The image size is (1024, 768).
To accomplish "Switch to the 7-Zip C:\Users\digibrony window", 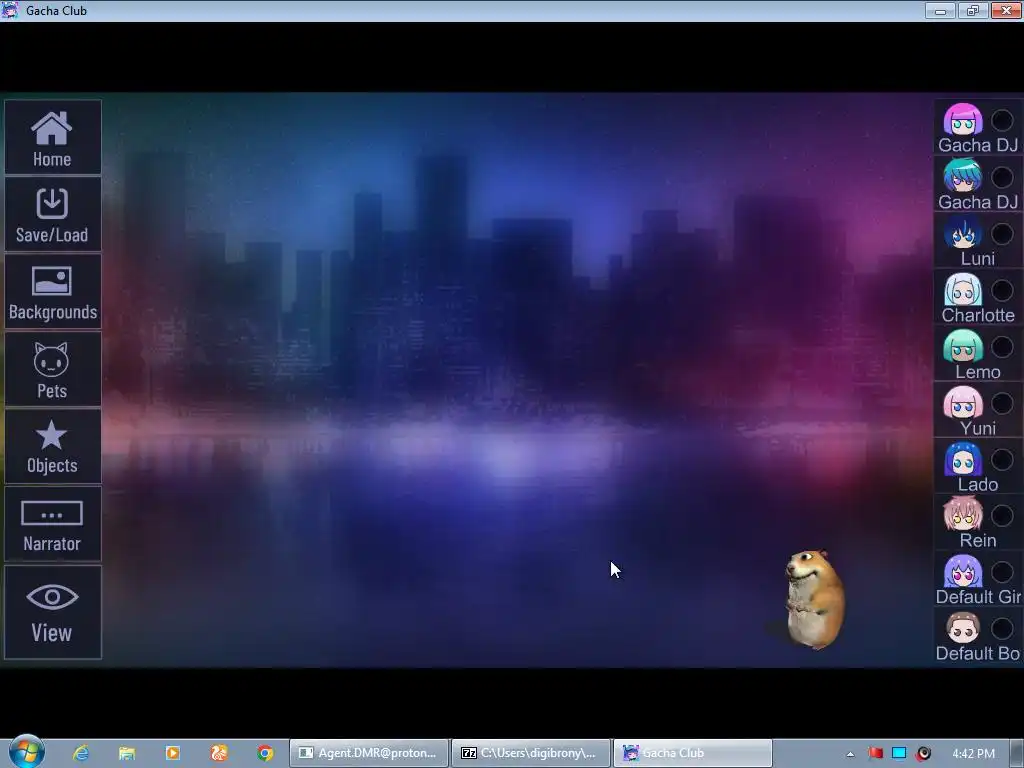I will tap(530, 753).
